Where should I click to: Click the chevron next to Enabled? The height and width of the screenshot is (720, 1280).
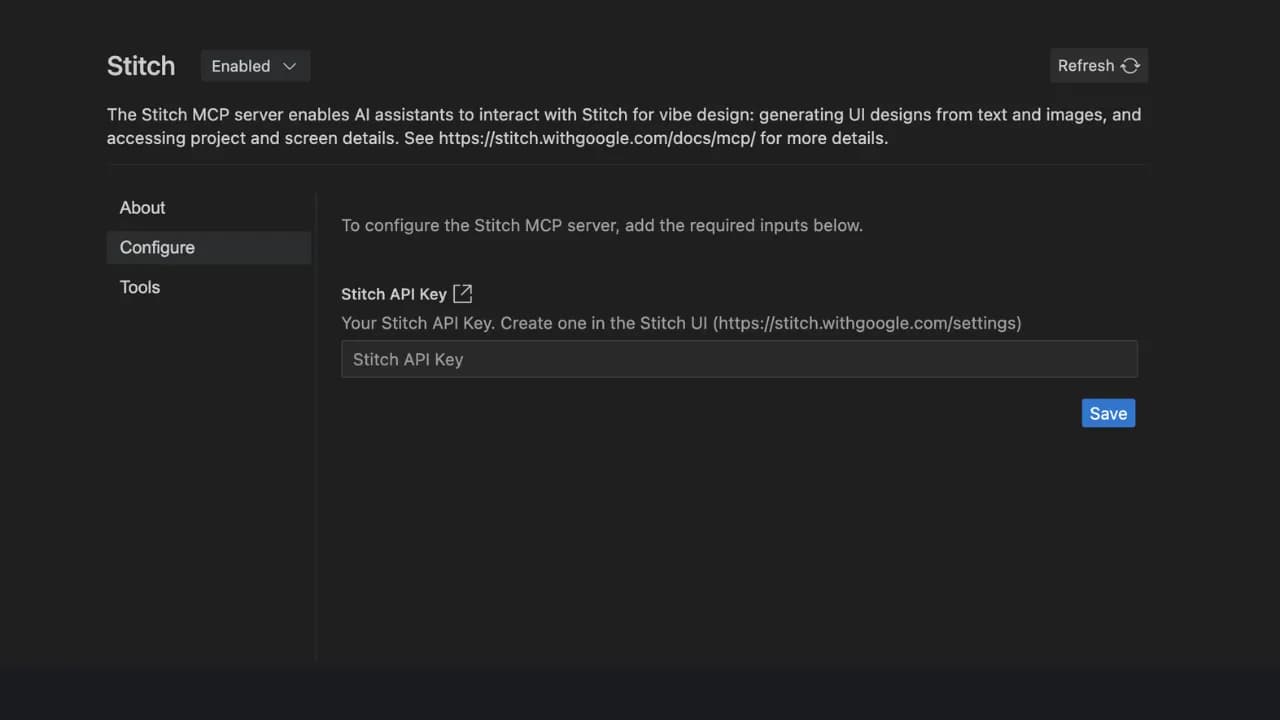pos(289,66)
